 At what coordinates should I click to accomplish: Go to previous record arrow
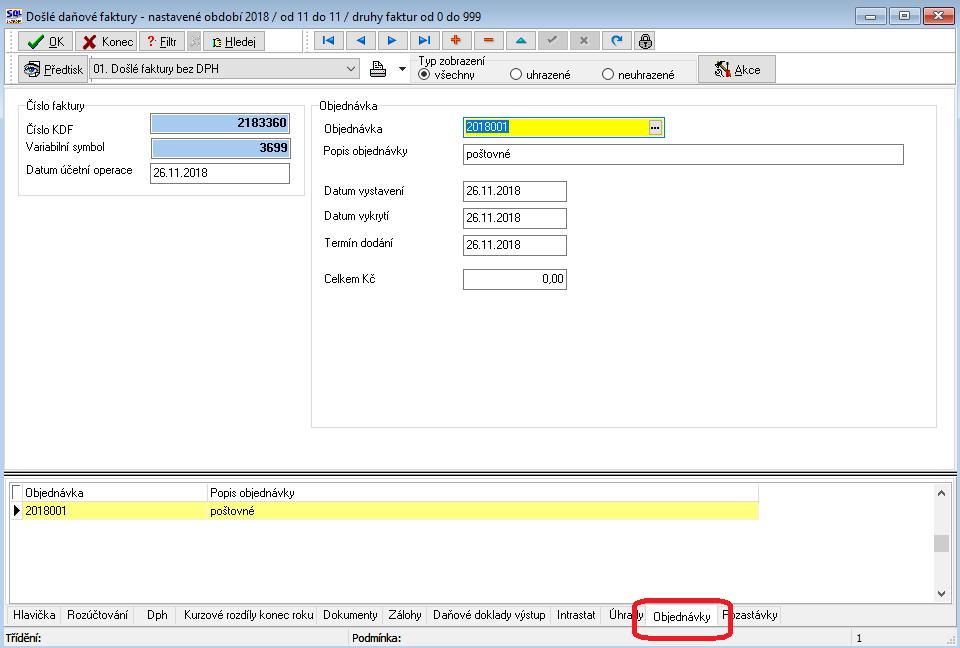(x=361, y=41)
